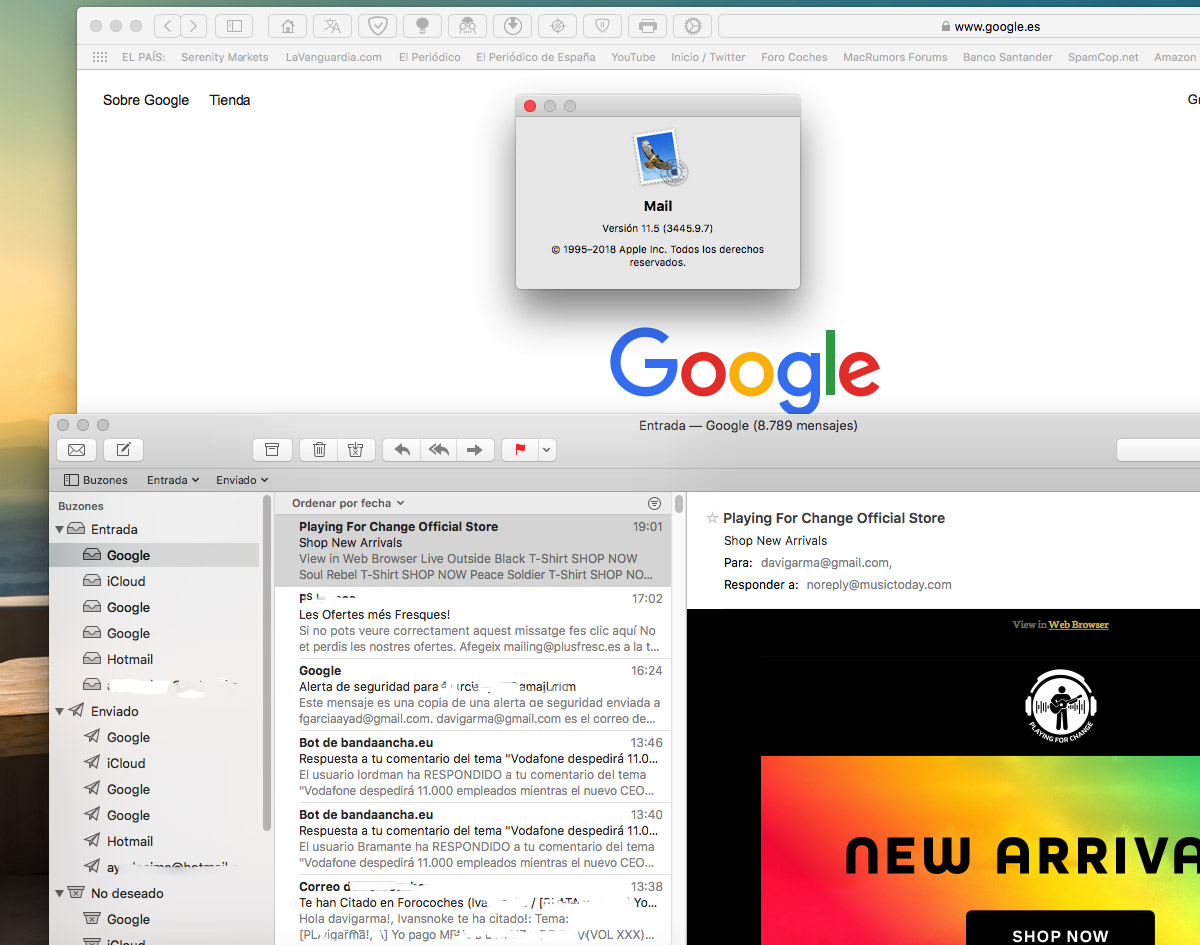This screenshot has width=1200, height=945.
Task: Toggle Safari sidebar button
Action: (x=235, y=26)
